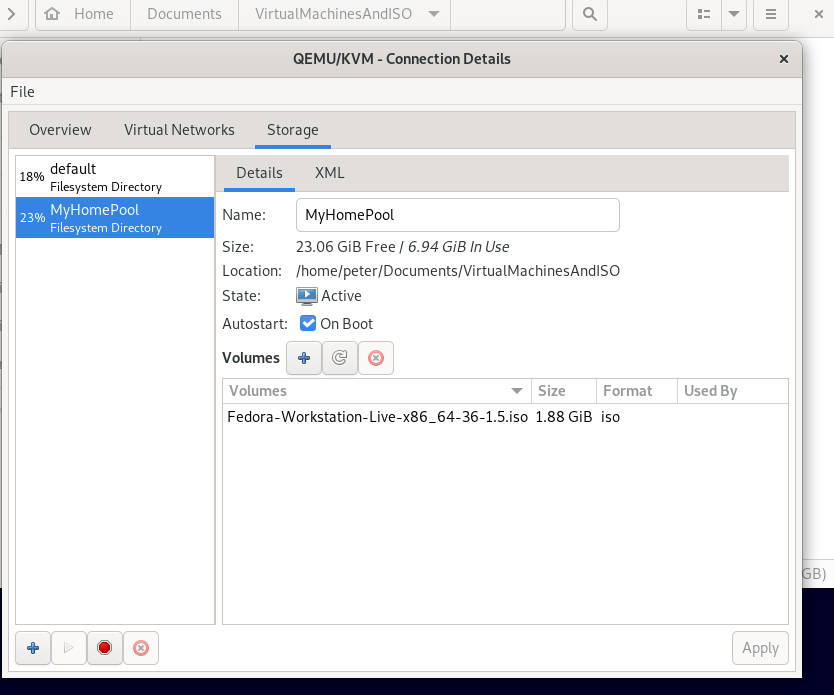Select the default storage pool
Image resolution: width=834 pixels, height=695 pixels.
coord(115,176)
